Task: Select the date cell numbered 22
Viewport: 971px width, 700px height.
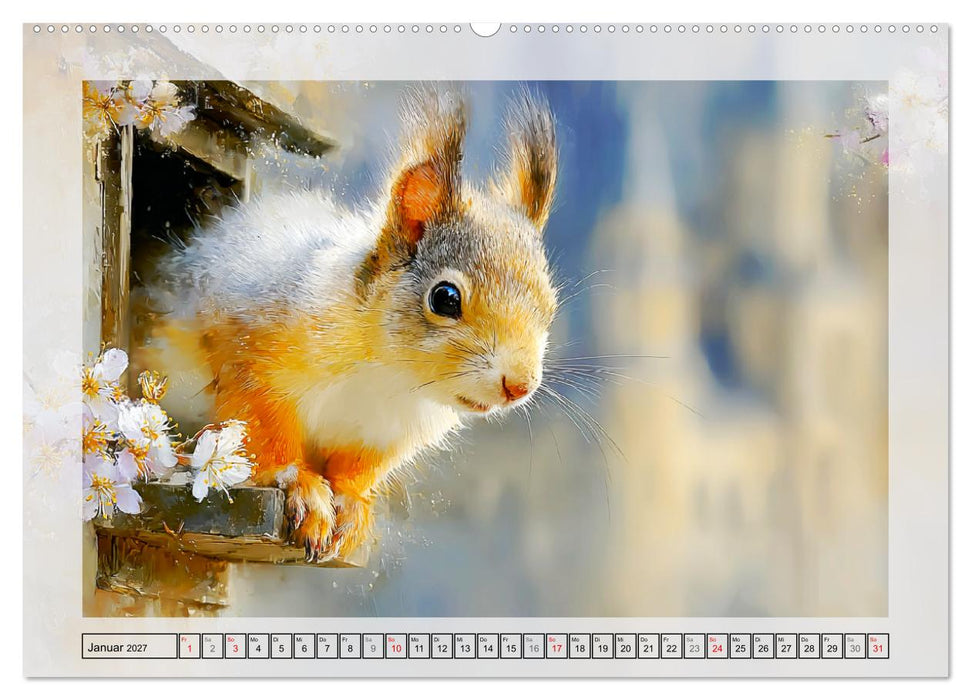Action: 671,645
